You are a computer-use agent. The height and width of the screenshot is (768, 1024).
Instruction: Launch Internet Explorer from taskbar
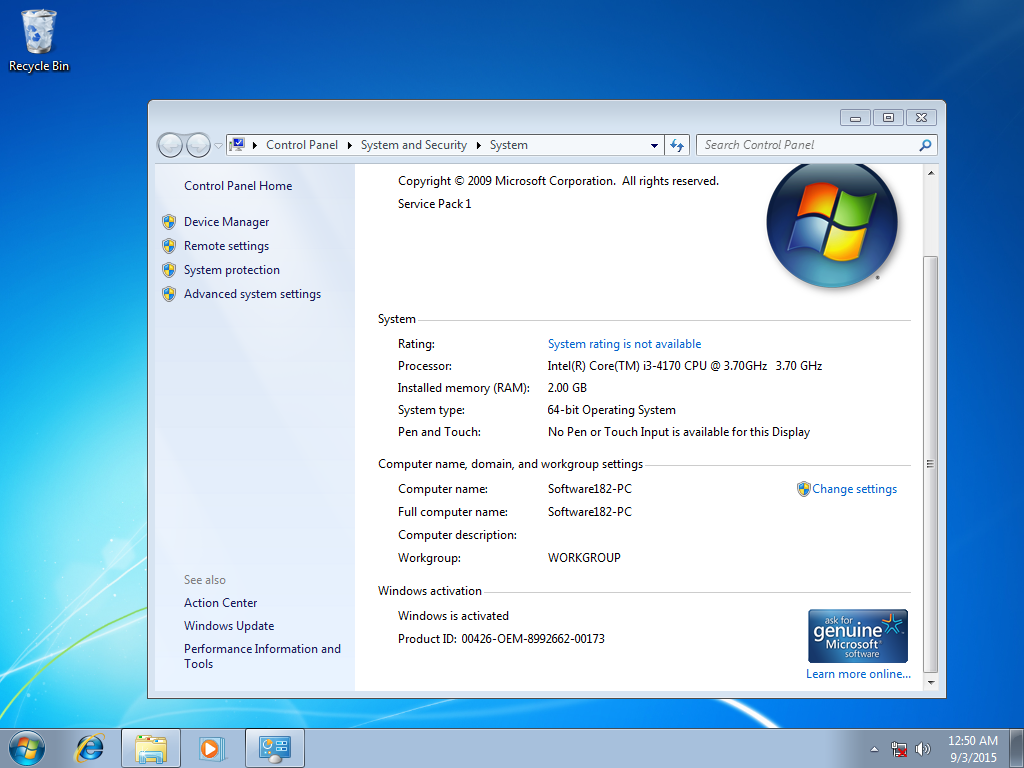point(89,748)
